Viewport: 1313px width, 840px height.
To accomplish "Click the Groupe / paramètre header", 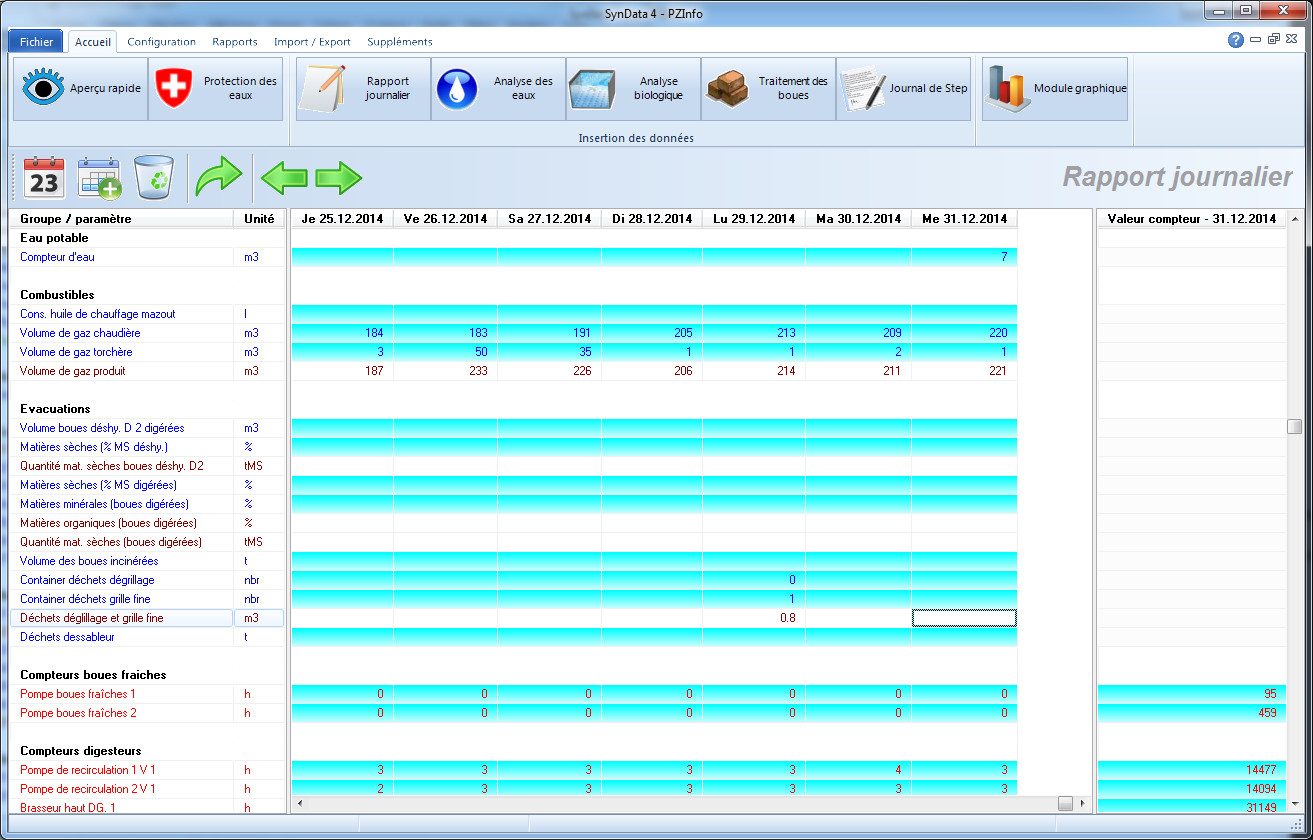I will pyautogui.click(x=121, y=219).
